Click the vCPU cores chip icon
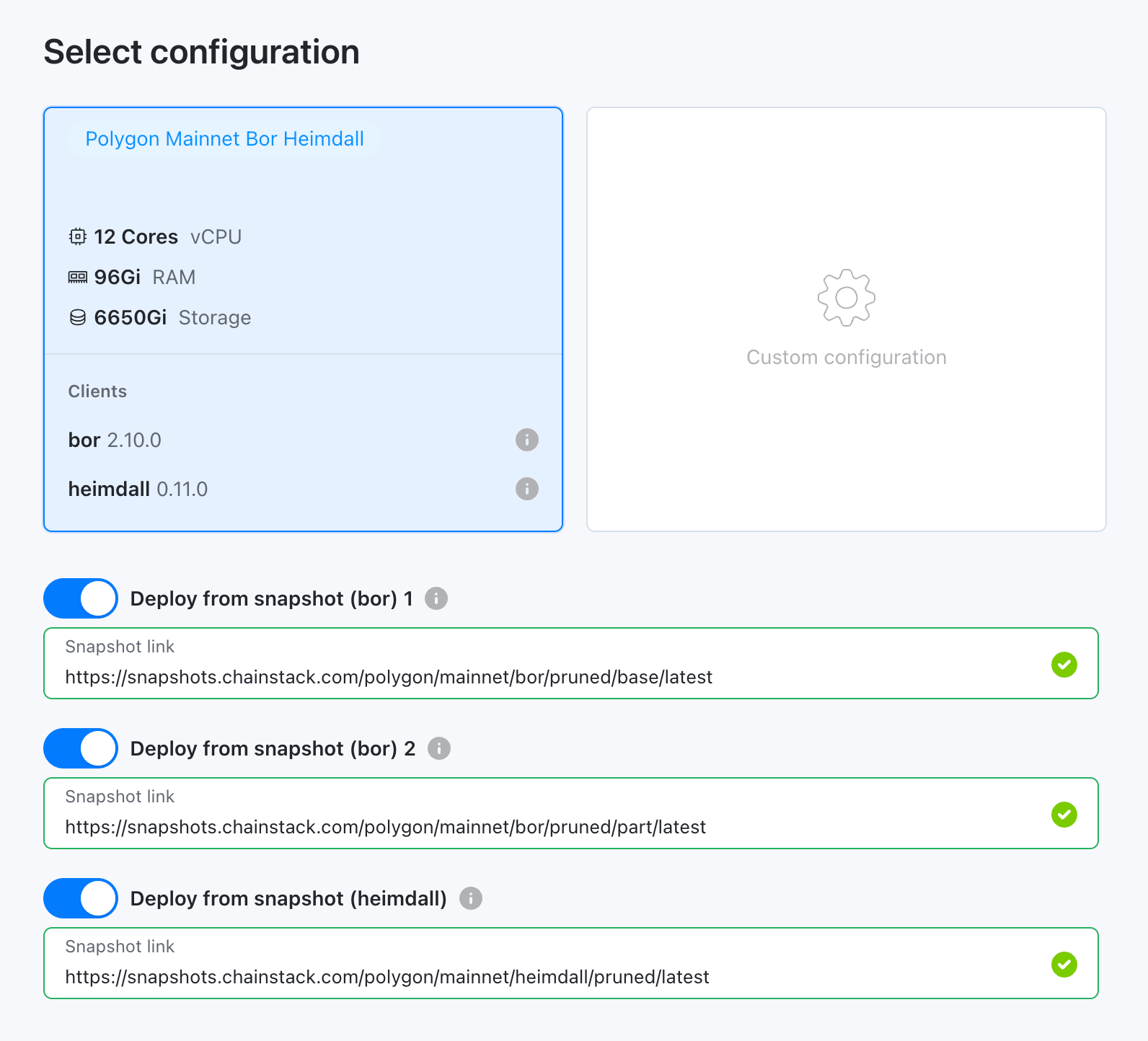 78,236
